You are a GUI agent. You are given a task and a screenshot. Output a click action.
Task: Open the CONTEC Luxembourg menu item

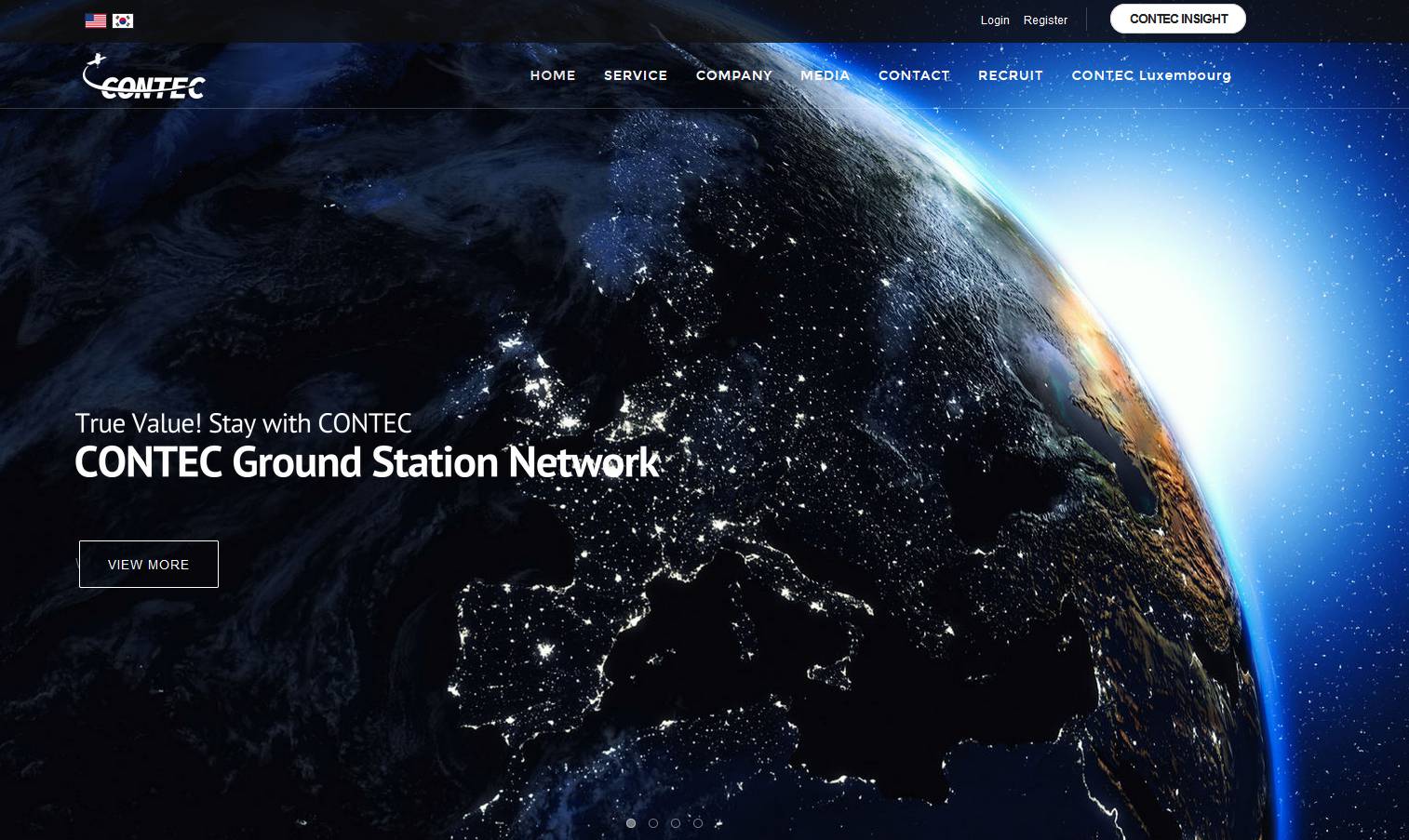[1151, 75]
